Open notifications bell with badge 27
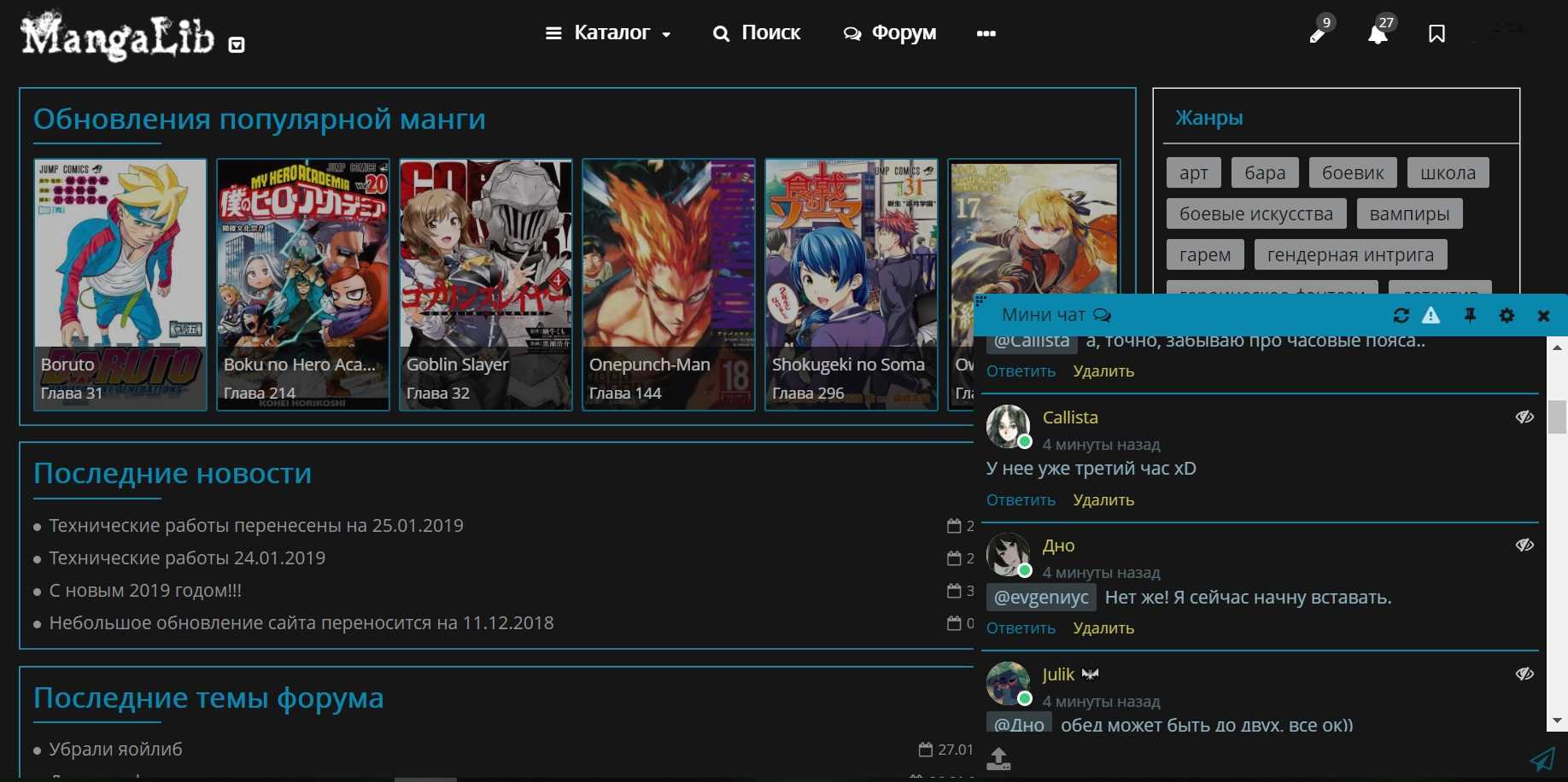 coord(1379,32)
